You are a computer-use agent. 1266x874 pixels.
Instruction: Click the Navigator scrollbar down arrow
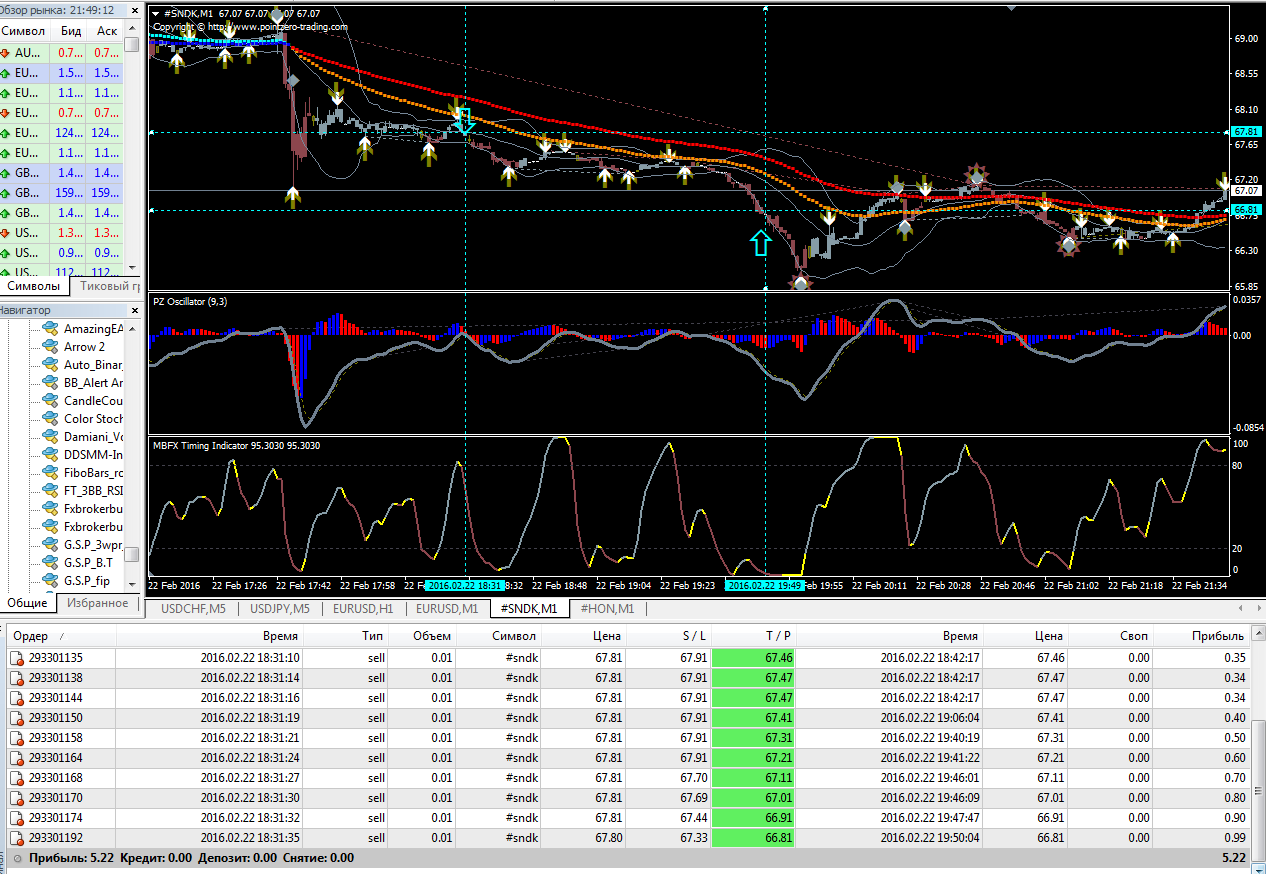click(132, 583)
